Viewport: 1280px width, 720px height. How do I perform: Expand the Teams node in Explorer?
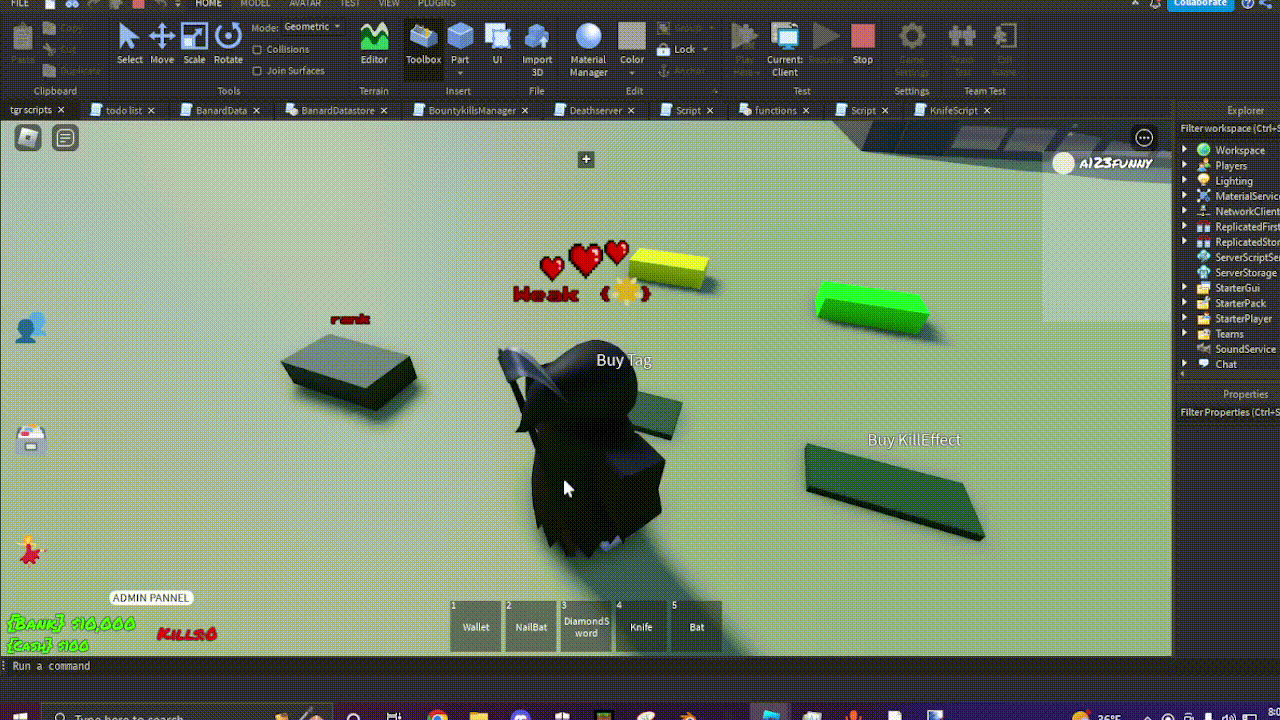[1185, 334]
